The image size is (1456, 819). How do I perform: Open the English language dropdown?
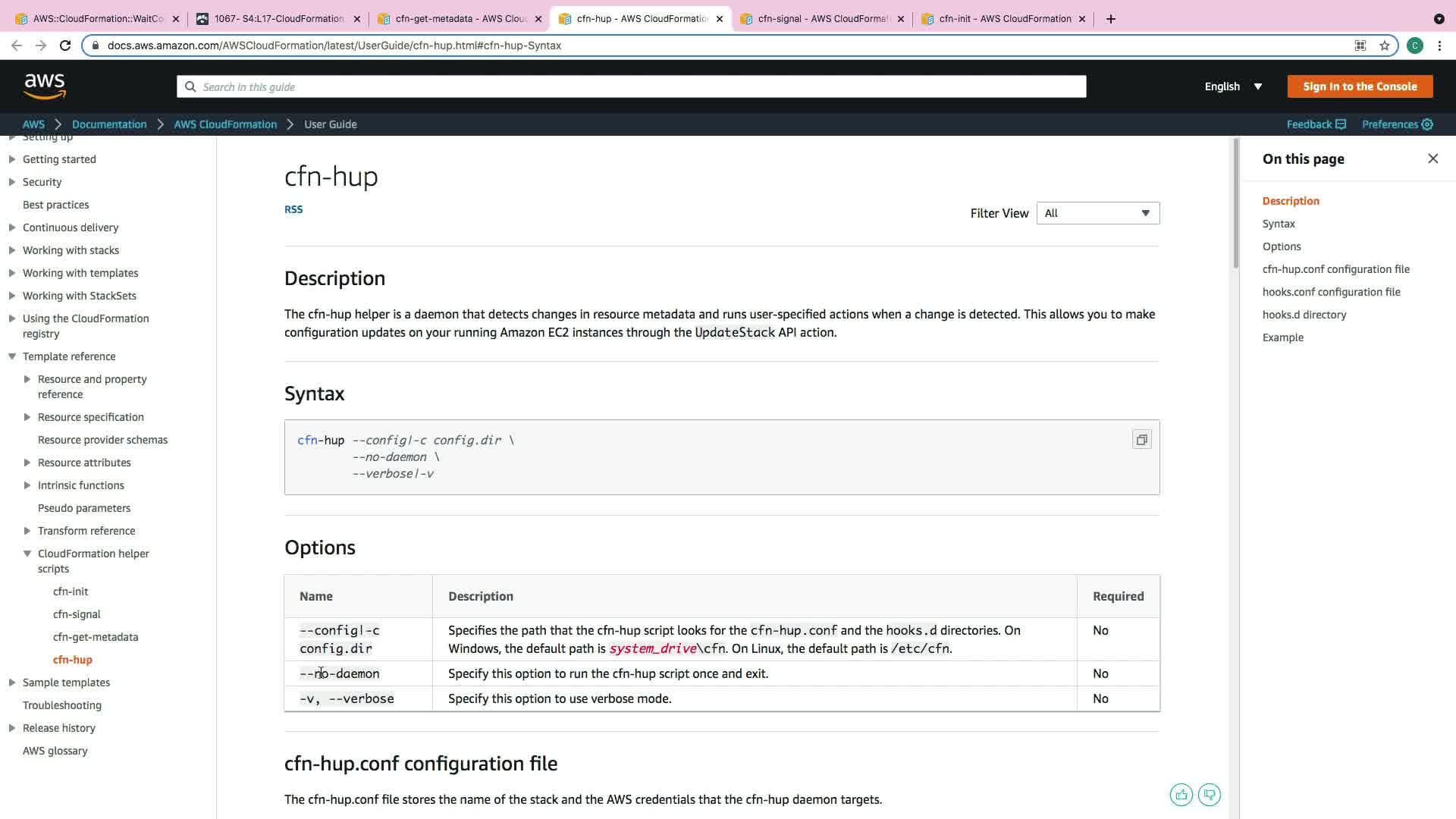[1233, 86]
